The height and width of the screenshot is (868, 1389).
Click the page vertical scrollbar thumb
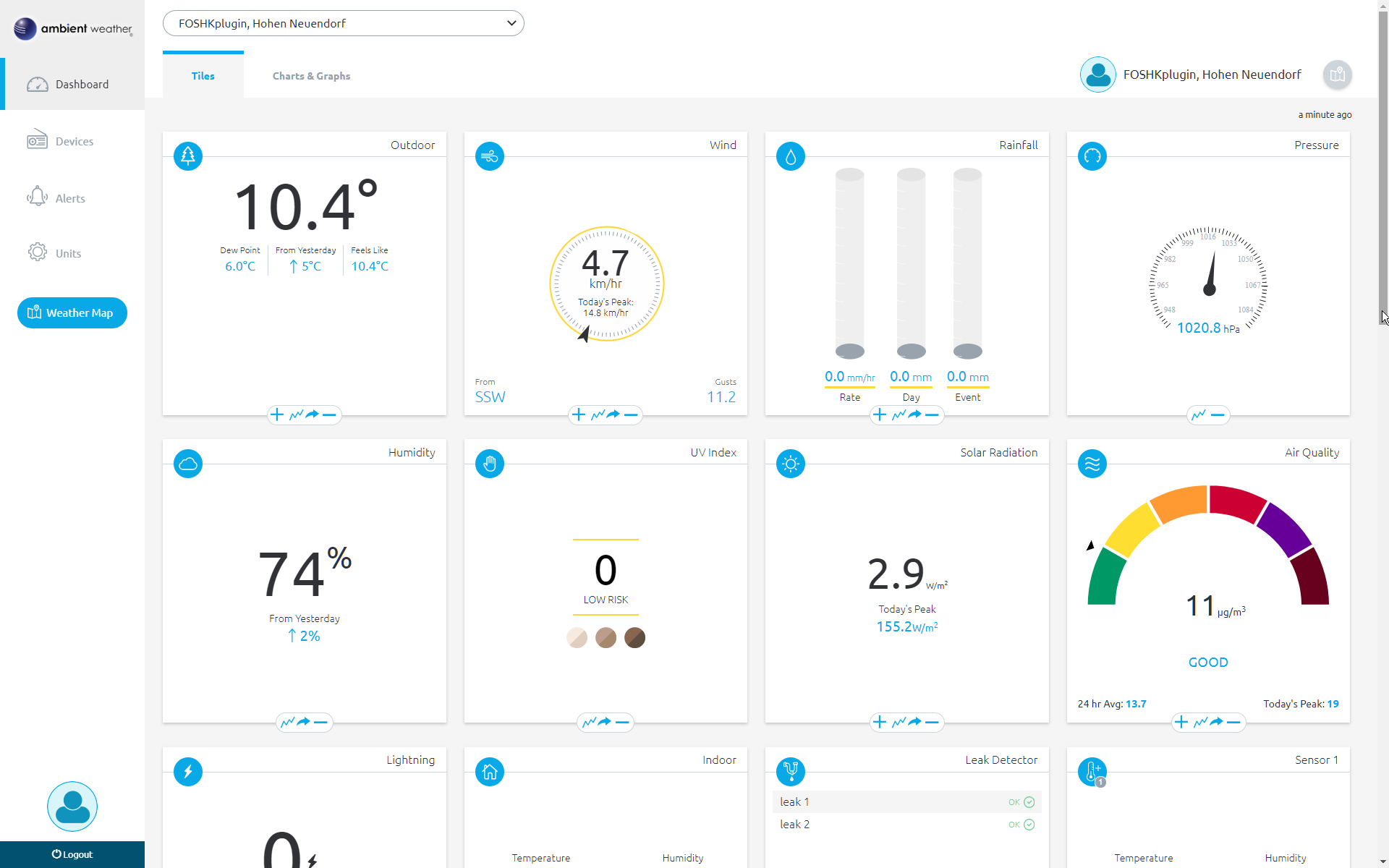coord(1382,166)
